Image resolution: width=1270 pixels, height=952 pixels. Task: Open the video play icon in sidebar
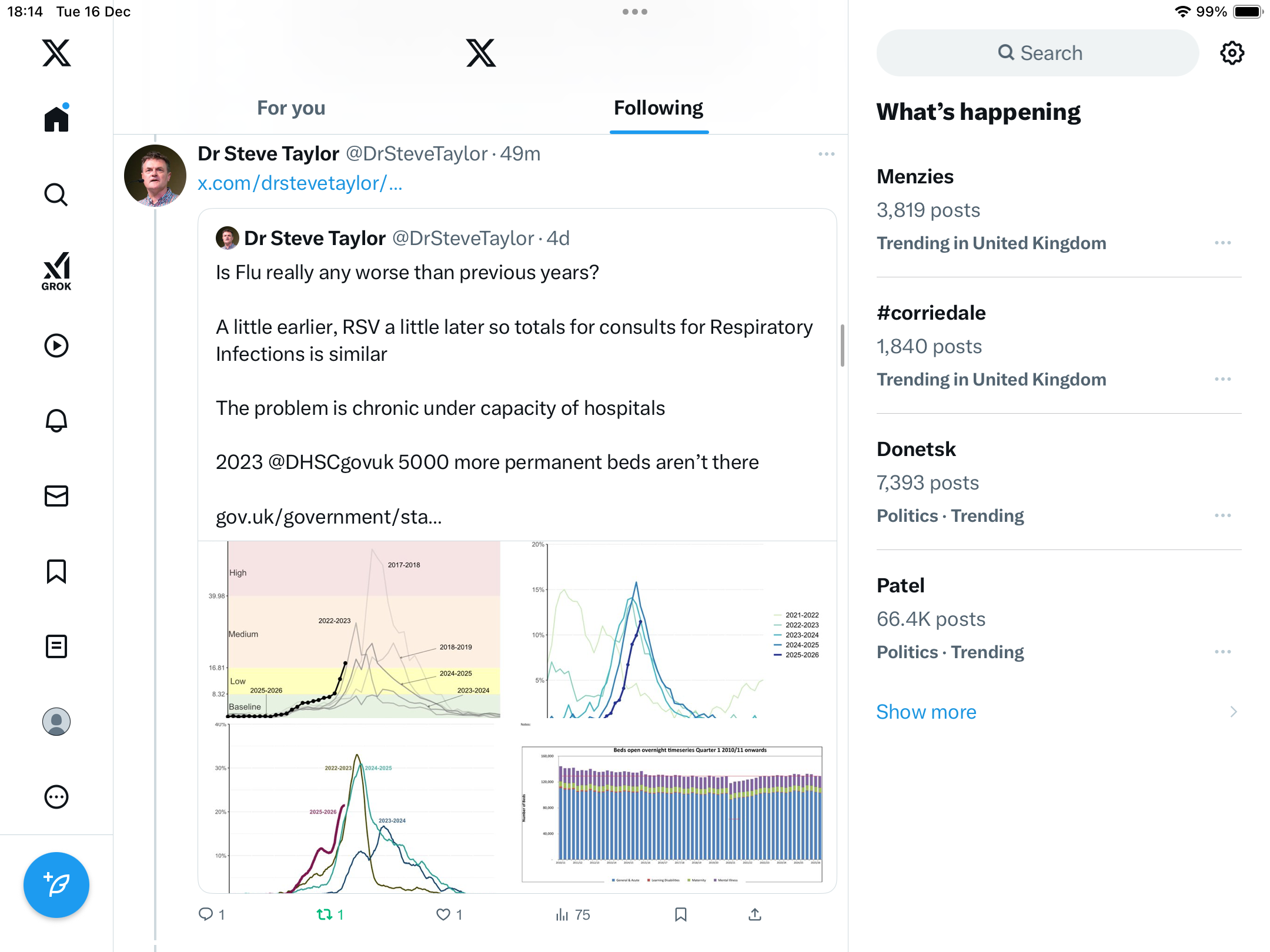[56, 346]
